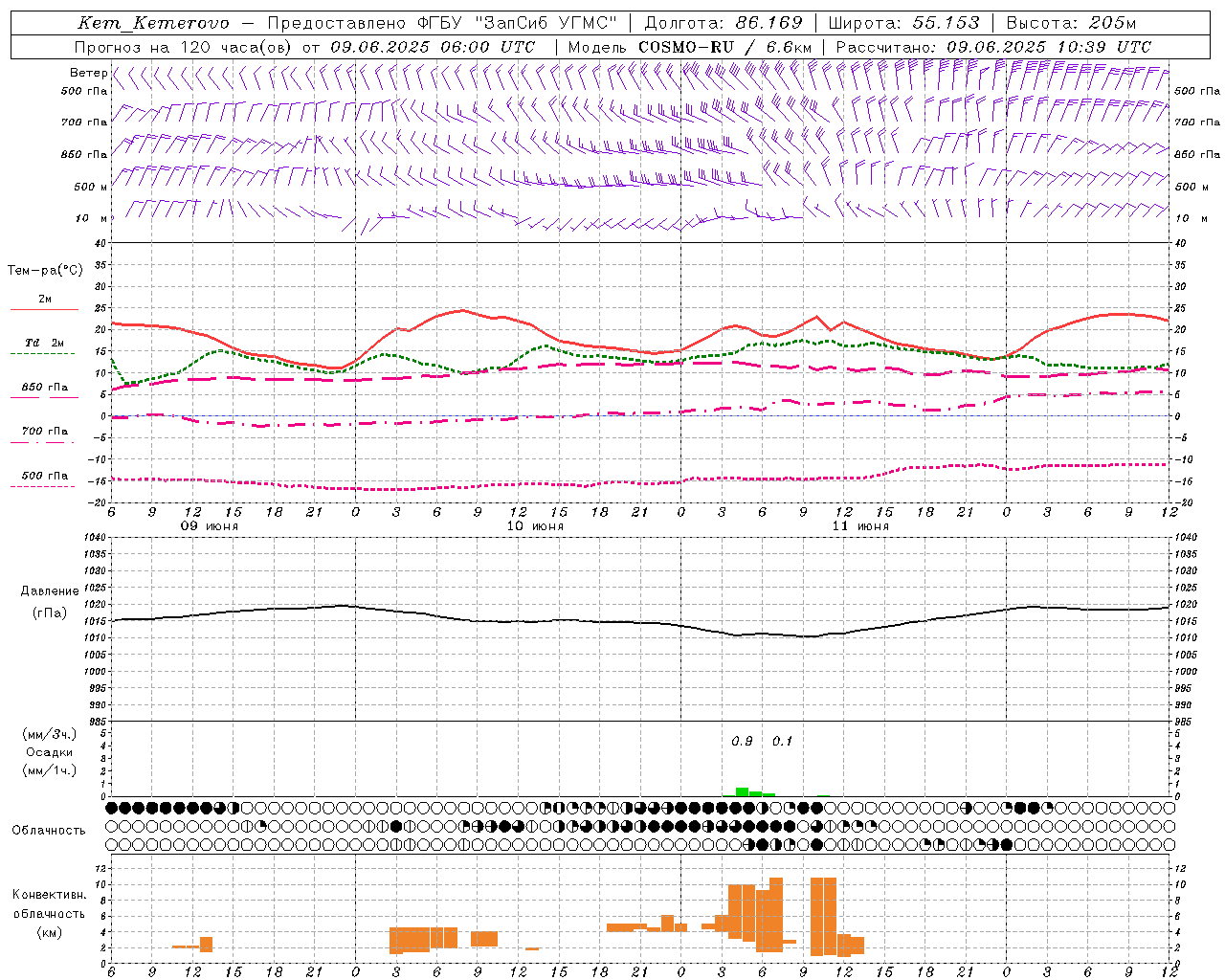Image resolution: width=1225 pixels, height=980 pixels.
Task: Click the 700 гПа legend entry in temperature panel
Action: click(x=44, y=432)
